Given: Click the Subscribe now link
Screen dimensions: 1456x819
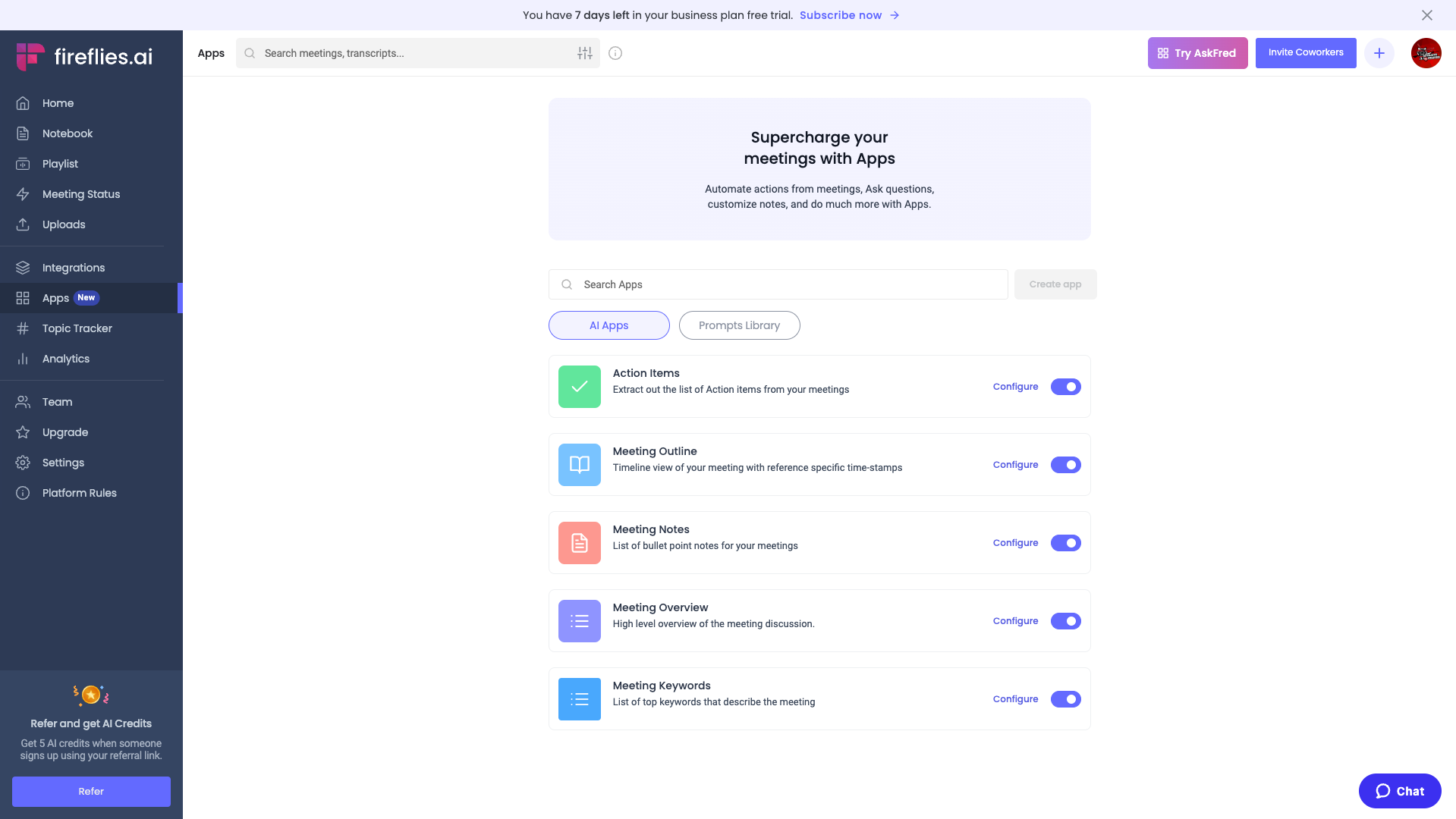Looking at the screenshot, I should click(841, 15).
